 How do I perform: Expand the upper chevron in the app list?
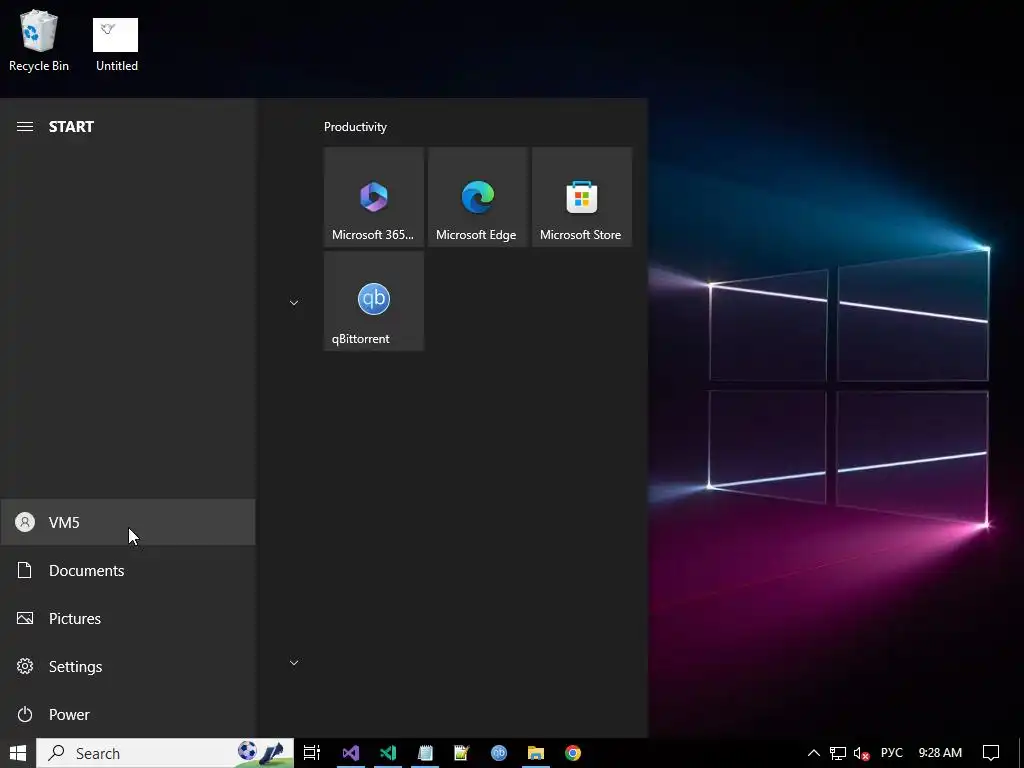tap(294, 302)
